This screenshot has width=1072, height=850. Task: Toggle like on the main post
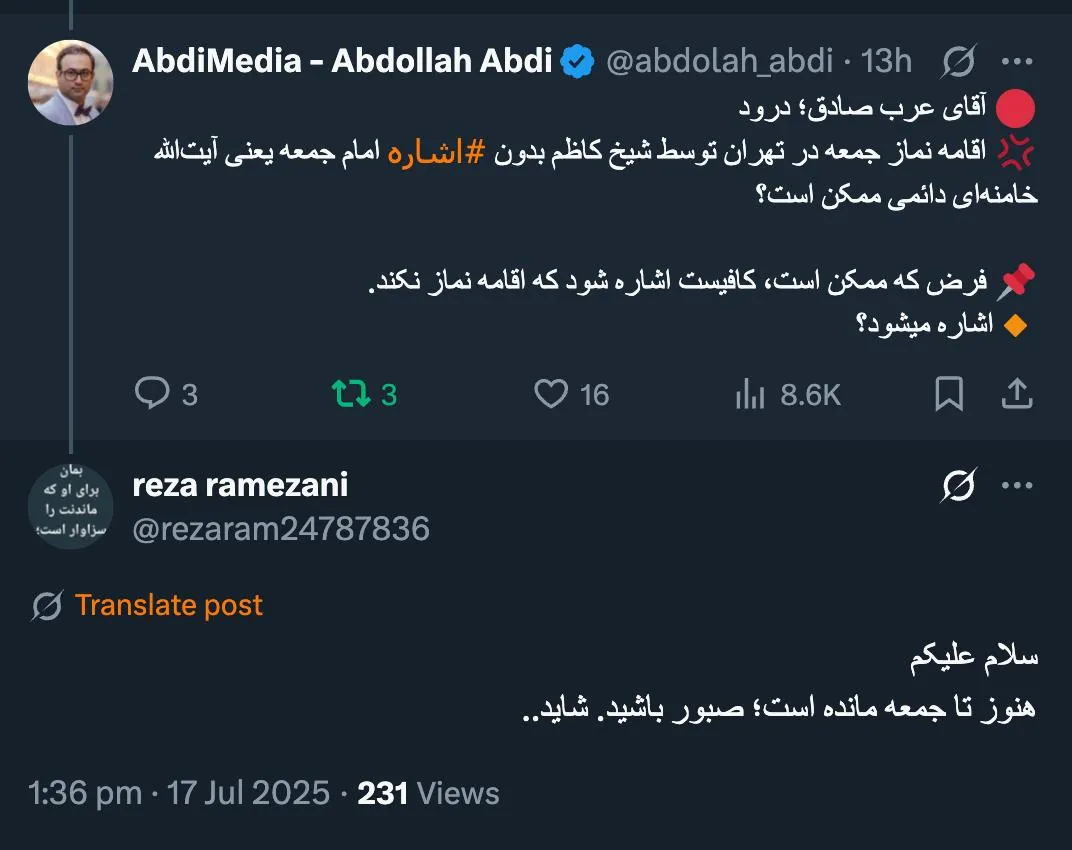(x=551, y=394)
